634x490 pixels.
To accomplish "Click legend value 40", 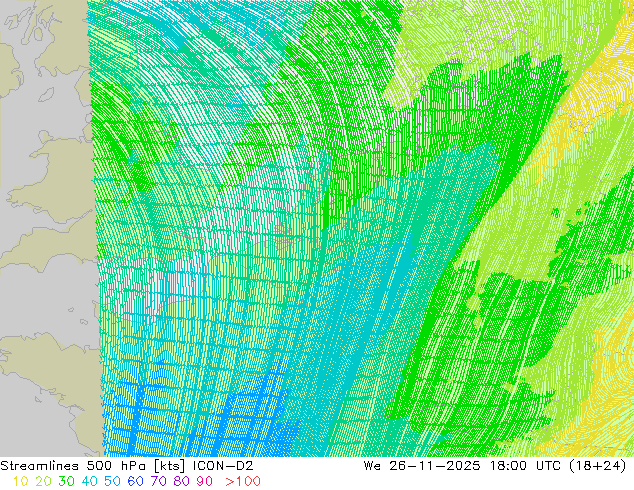I will 89,482.
